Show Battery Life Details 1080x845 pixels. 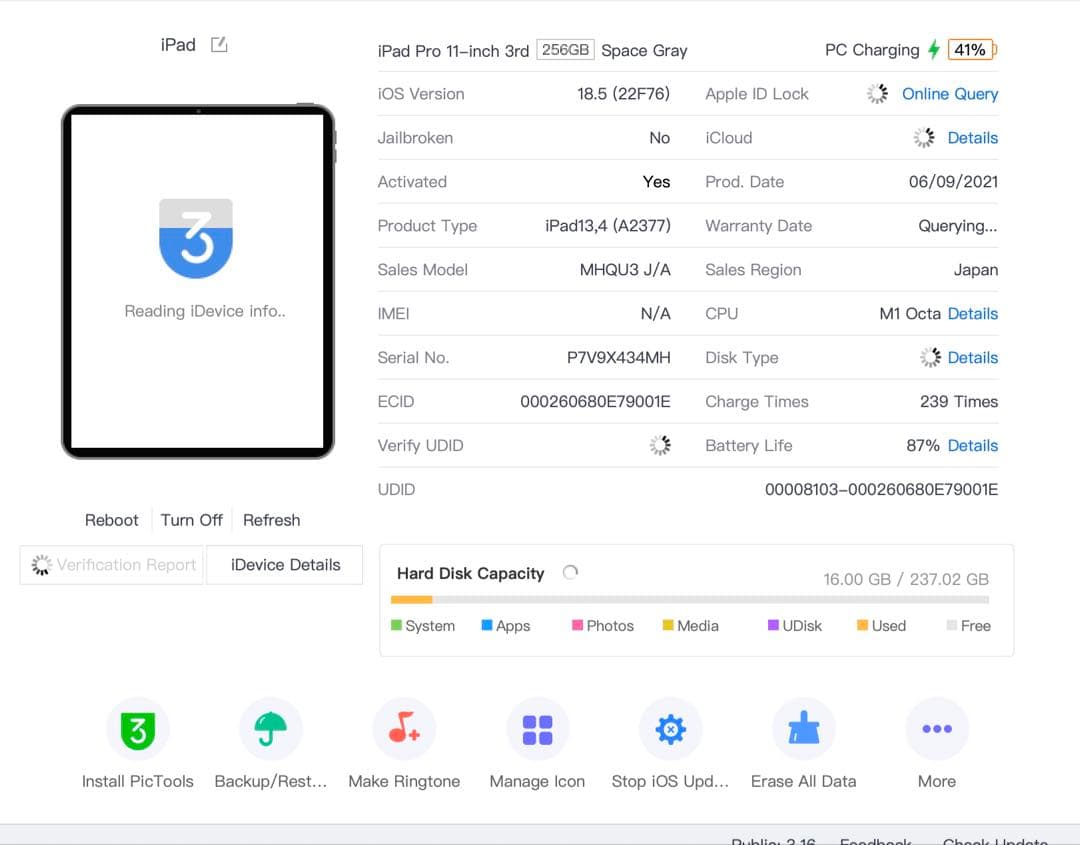(x=972, y=446)
